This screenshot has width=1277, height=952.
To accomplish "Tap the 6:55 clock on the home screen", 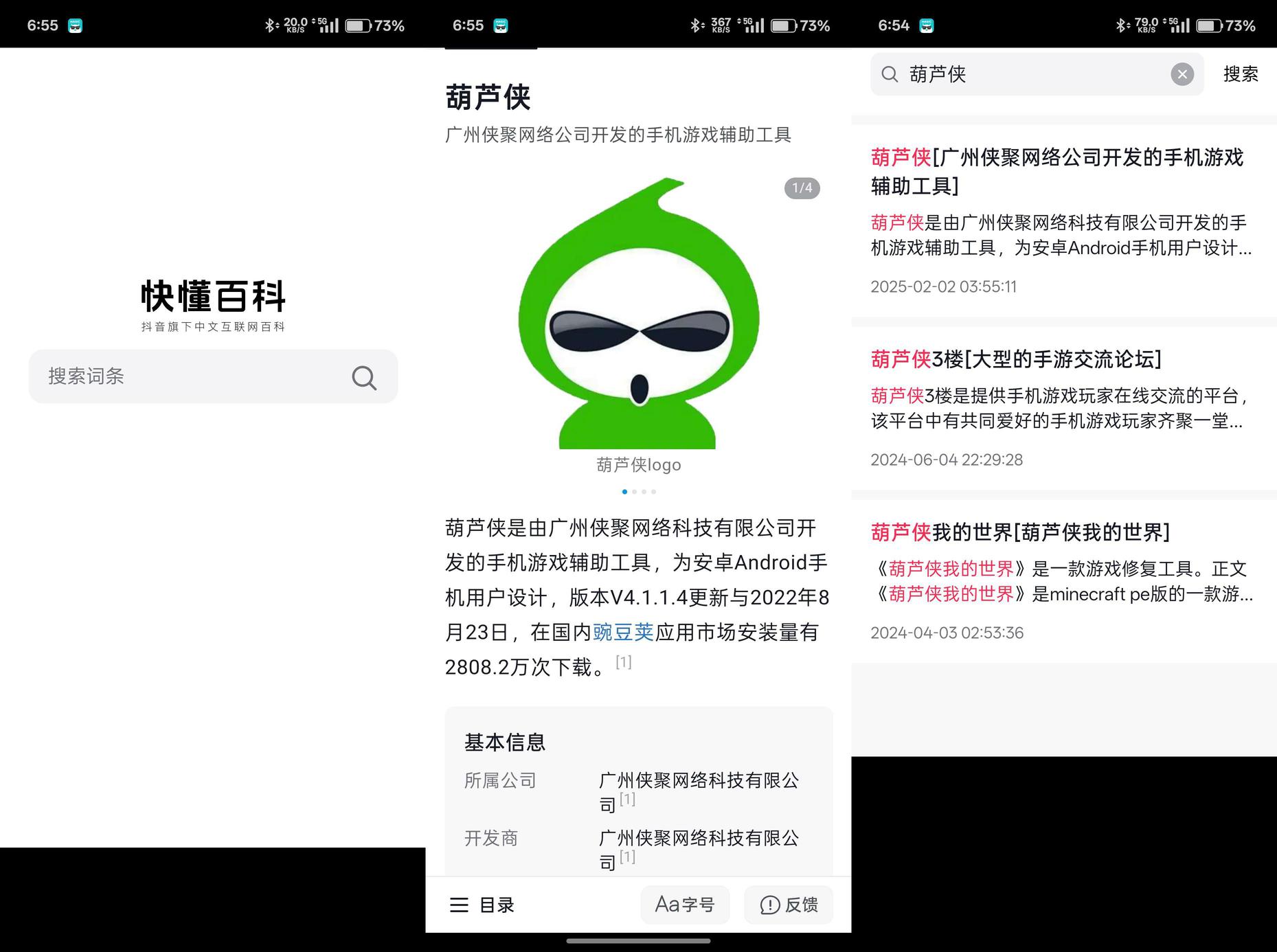I will pyautogui.click(x=43, y=25).
